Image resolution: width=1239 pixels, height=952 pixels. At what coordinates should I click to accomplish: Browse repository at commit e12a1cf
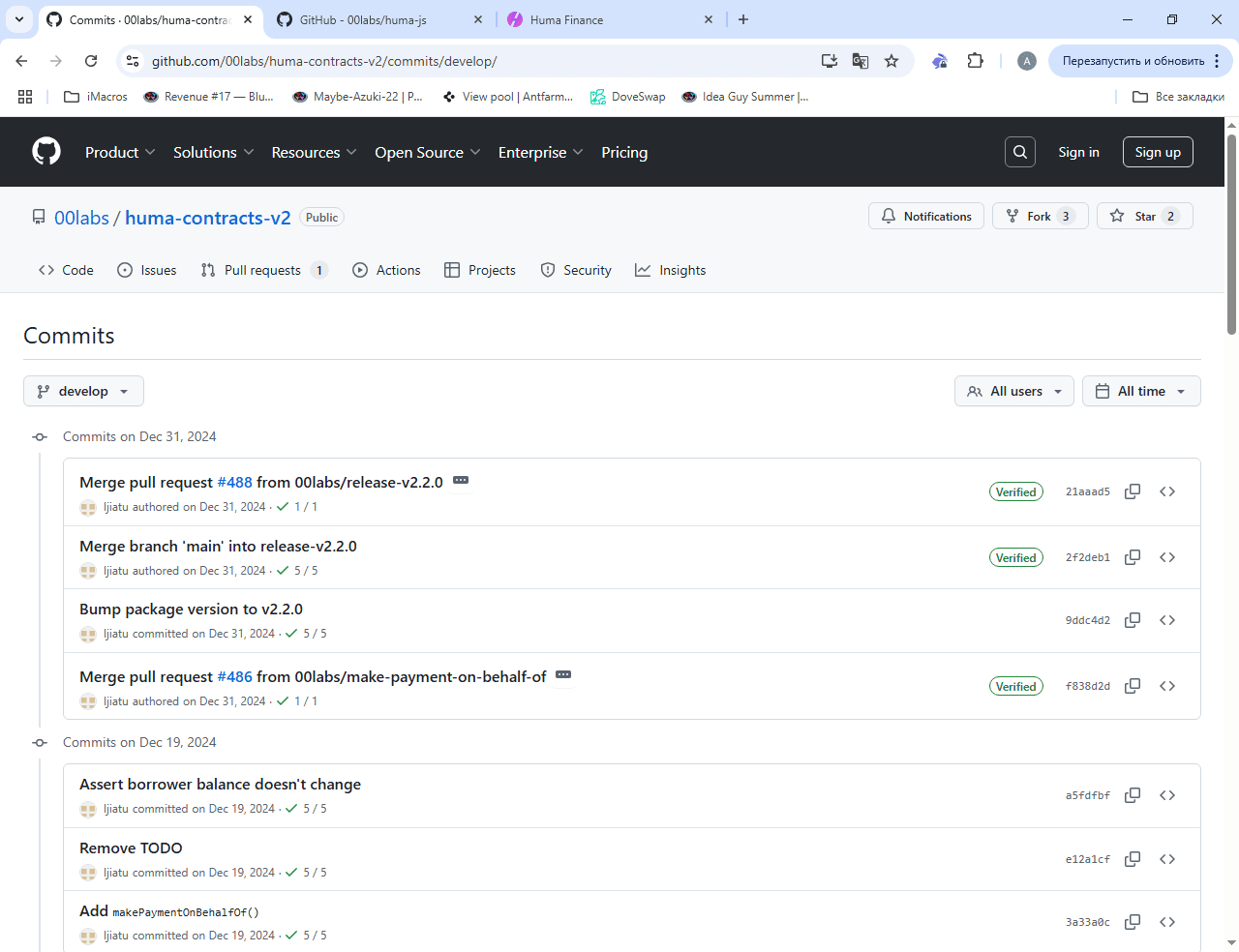click(x=1167, y=859)
